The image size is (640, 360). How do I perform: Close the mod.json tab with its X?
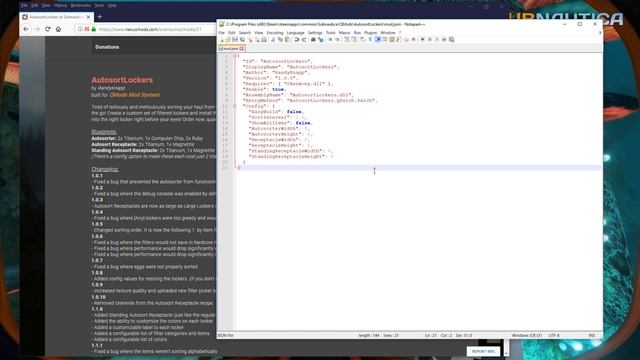click(242, 49)
